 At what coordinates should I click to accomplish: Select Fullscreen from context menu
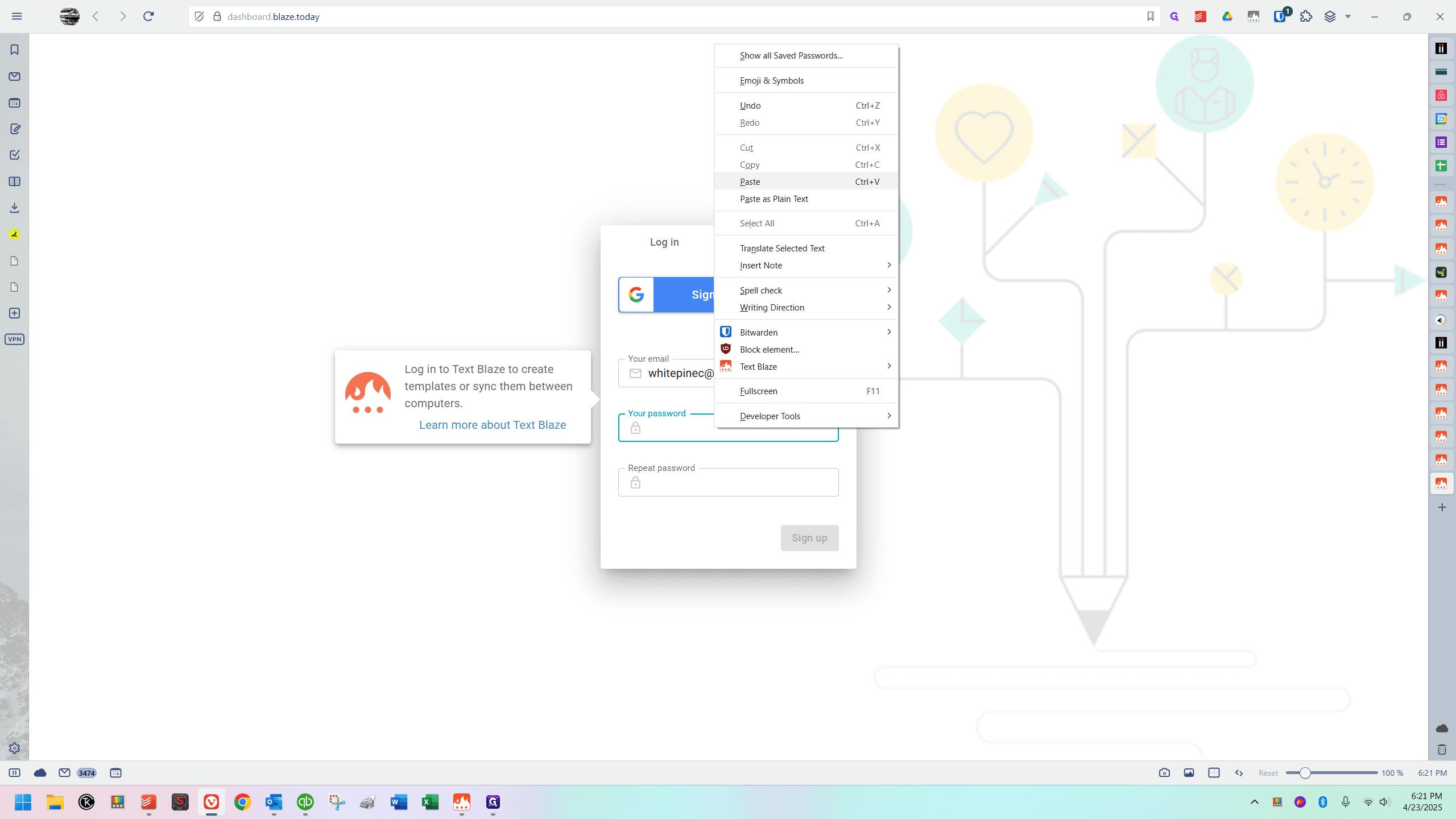(x=806, y=391)
